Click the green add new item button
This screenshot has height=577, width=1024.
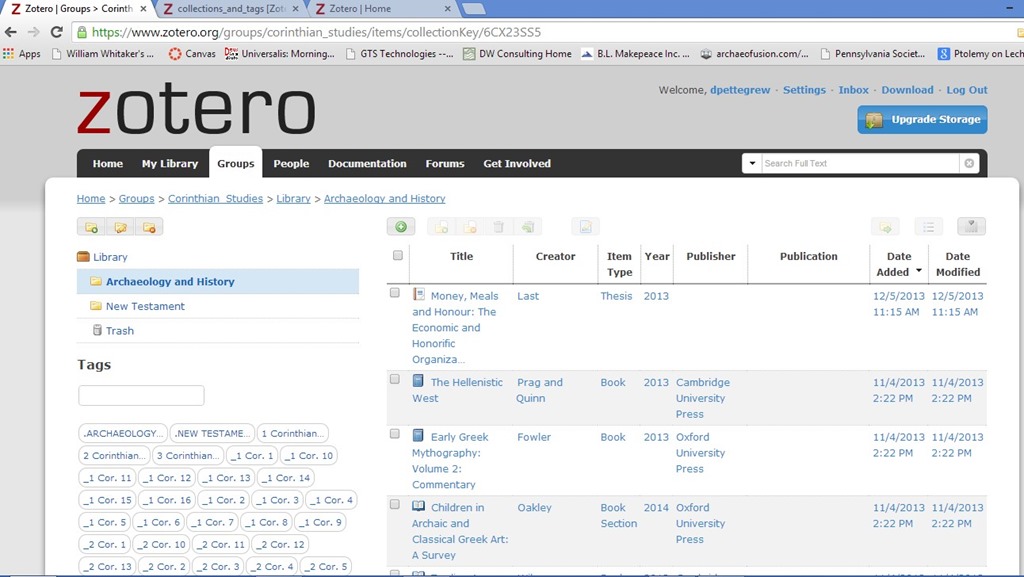400,227
